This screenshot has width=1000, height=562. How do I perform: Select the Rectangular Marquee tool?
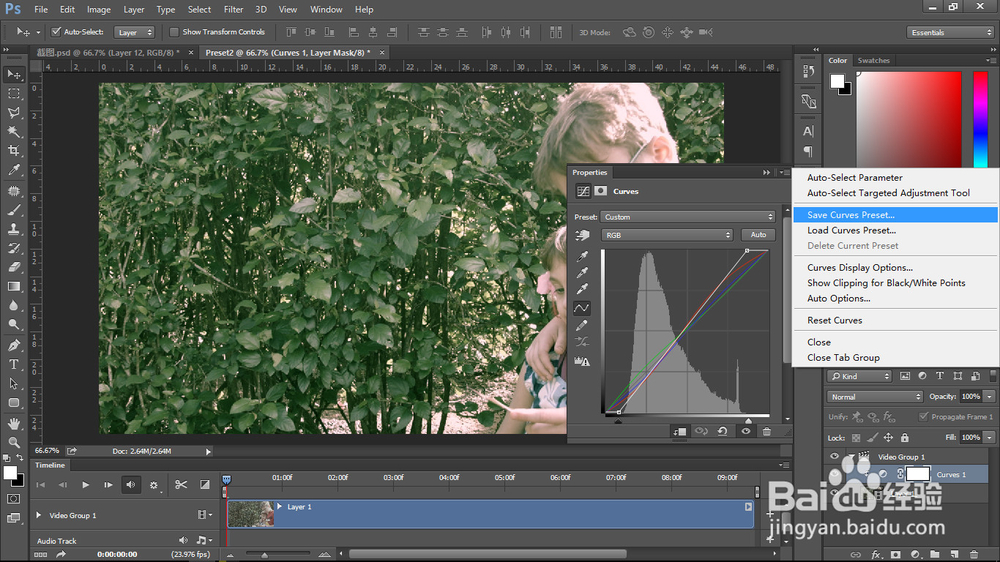pos(13,94)
